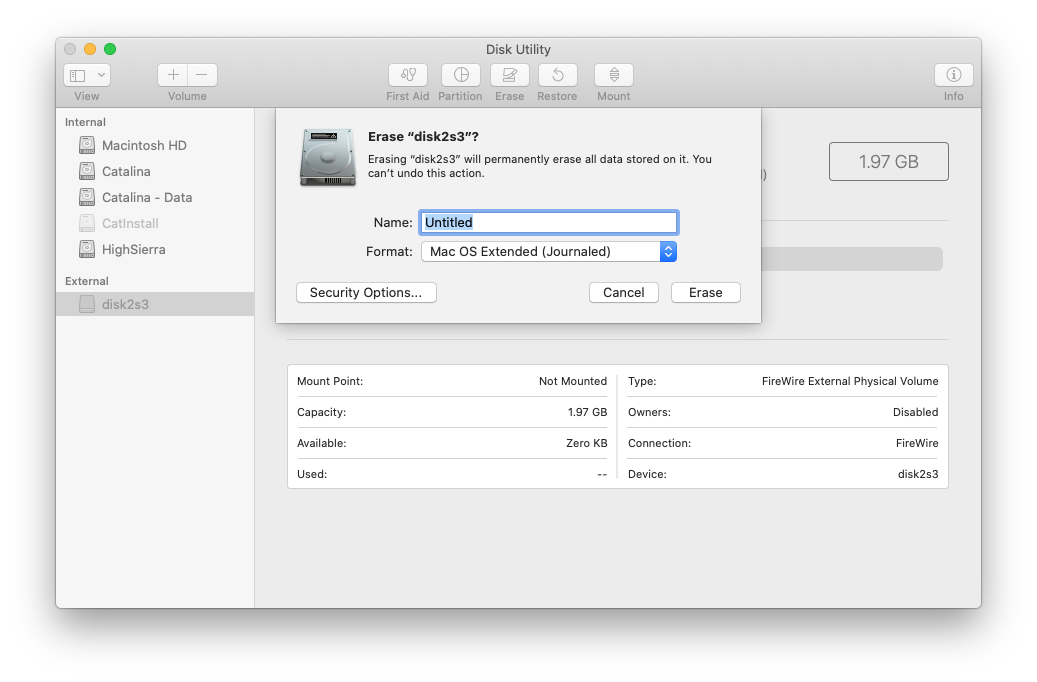Select the Catalina volume

[155, 171]
